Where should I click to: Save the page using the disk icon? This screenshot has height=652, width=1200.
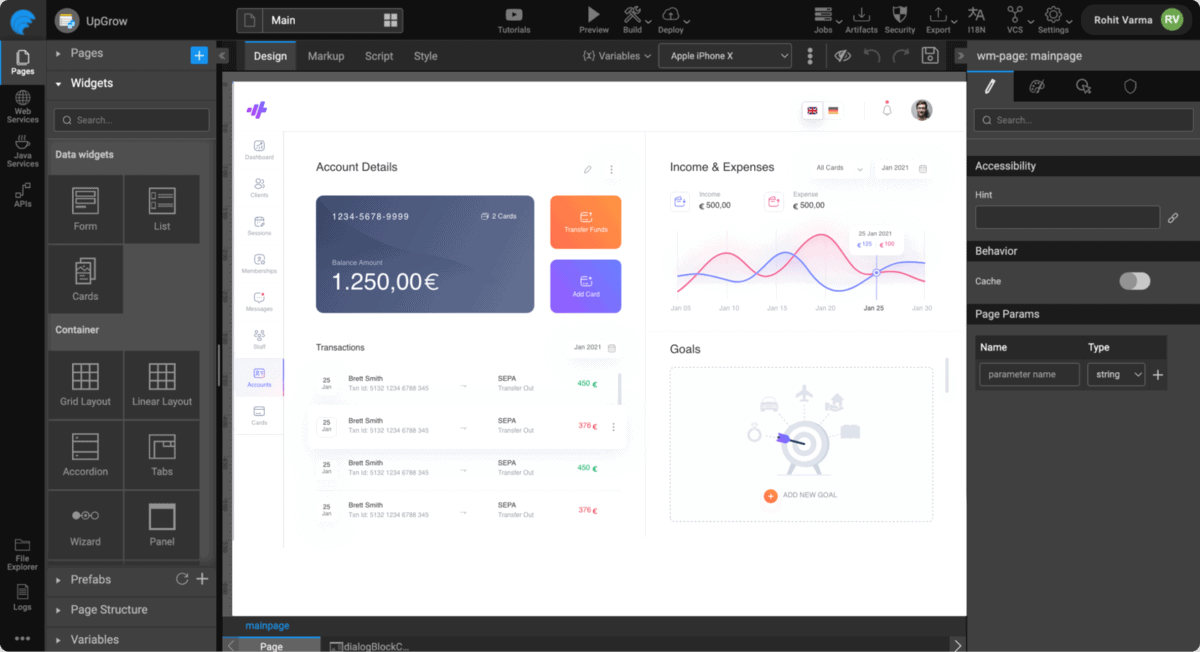pos(929,56)
